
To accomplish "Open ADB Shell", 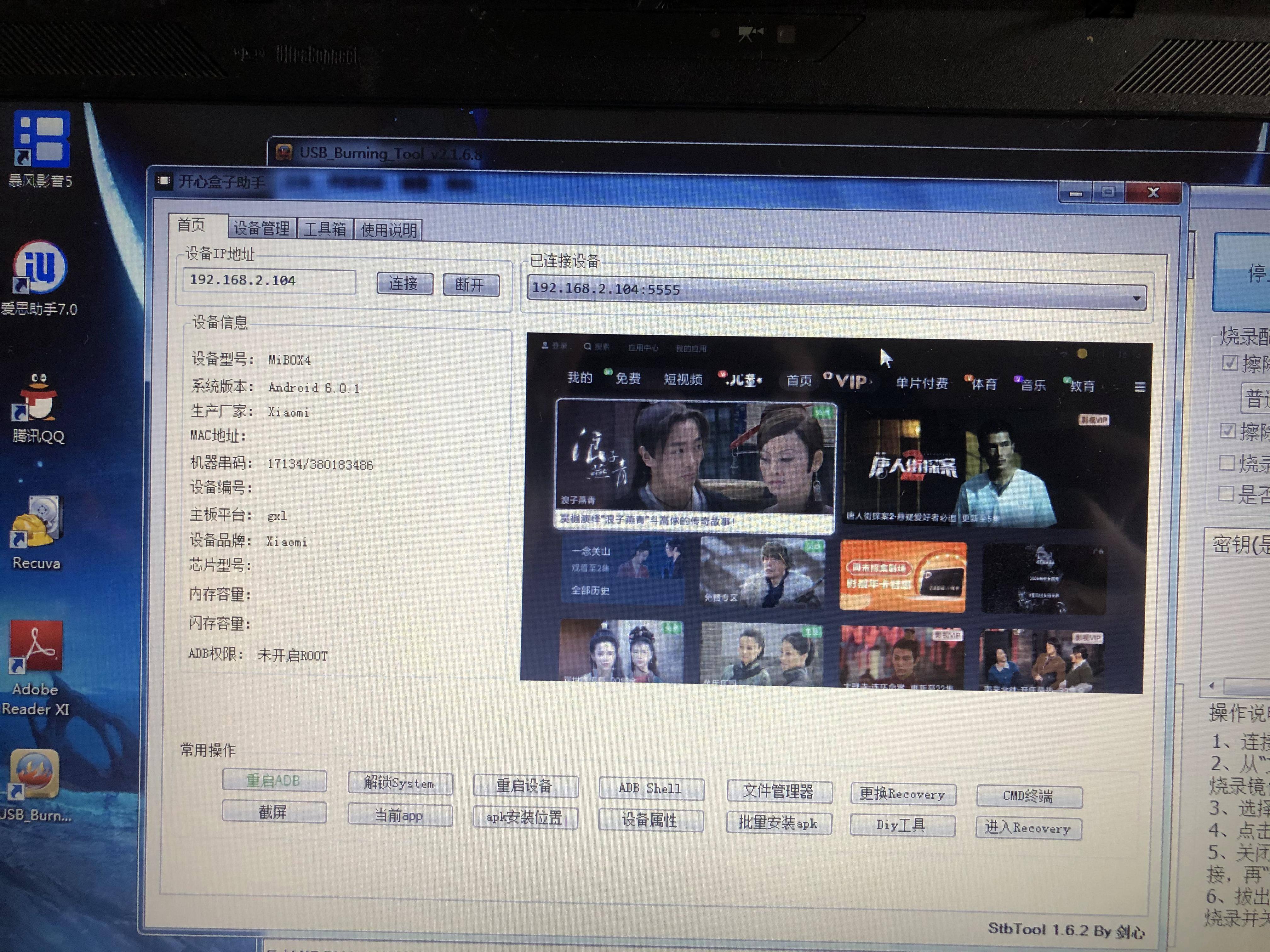I will pos(651,789).
